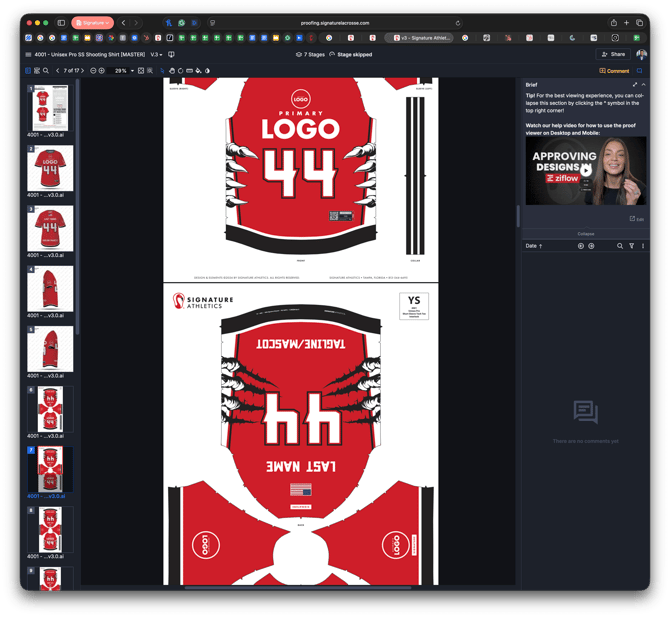670x617 pixels.
Task: Play the Approving Designs help video
Action: (x=586, y=170)
